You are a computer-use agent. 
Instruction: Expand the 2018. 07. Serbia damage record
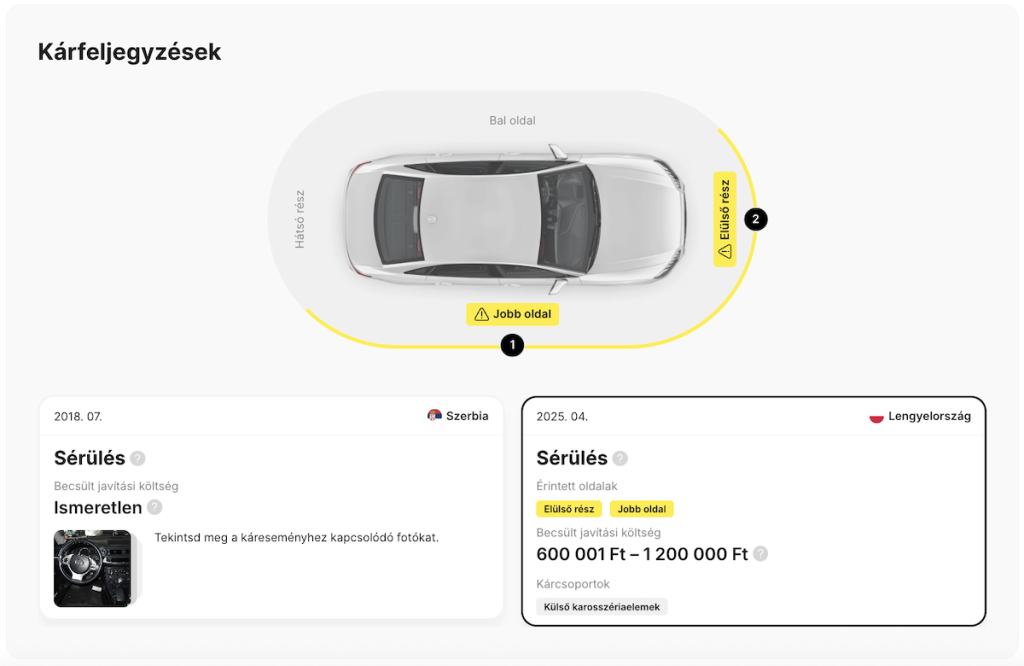tap(271, 416)
